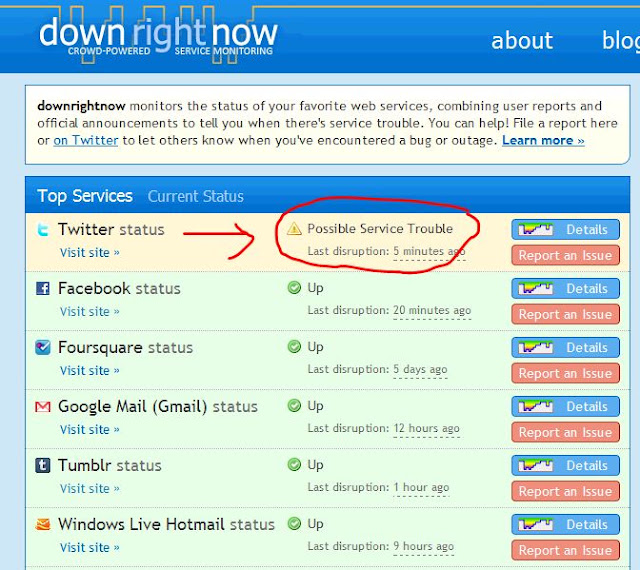This screenshot has width=640, height=570.
Task: Visit site link under Foursquare status
Action: point(90,371)
